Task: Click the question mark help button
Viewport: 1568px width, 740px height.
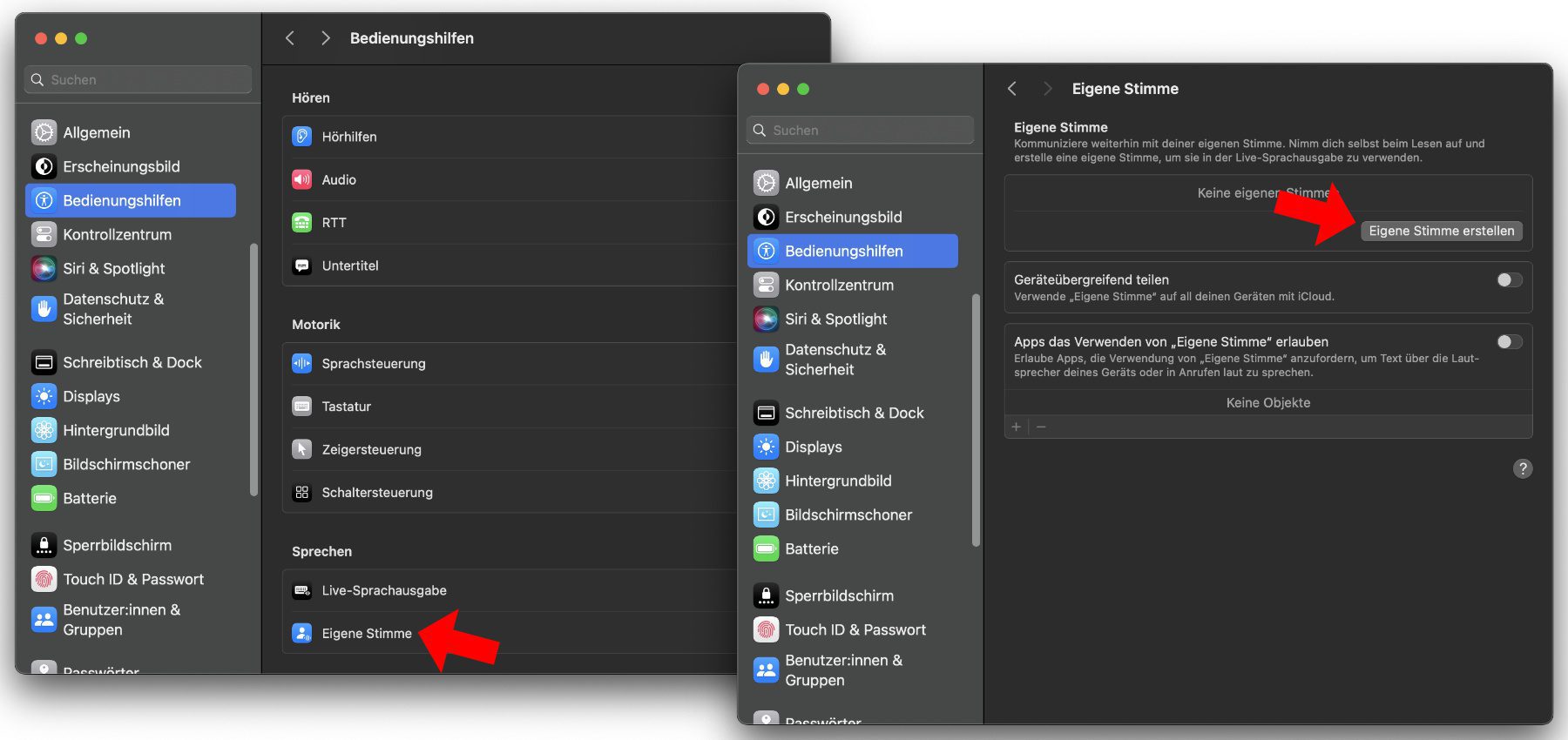Action: click(1522, 468)
